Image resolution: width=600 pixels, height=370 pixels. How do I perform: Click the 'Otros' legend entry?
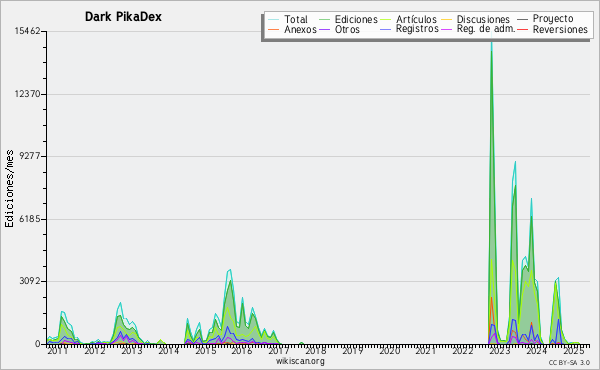point(347,29)
